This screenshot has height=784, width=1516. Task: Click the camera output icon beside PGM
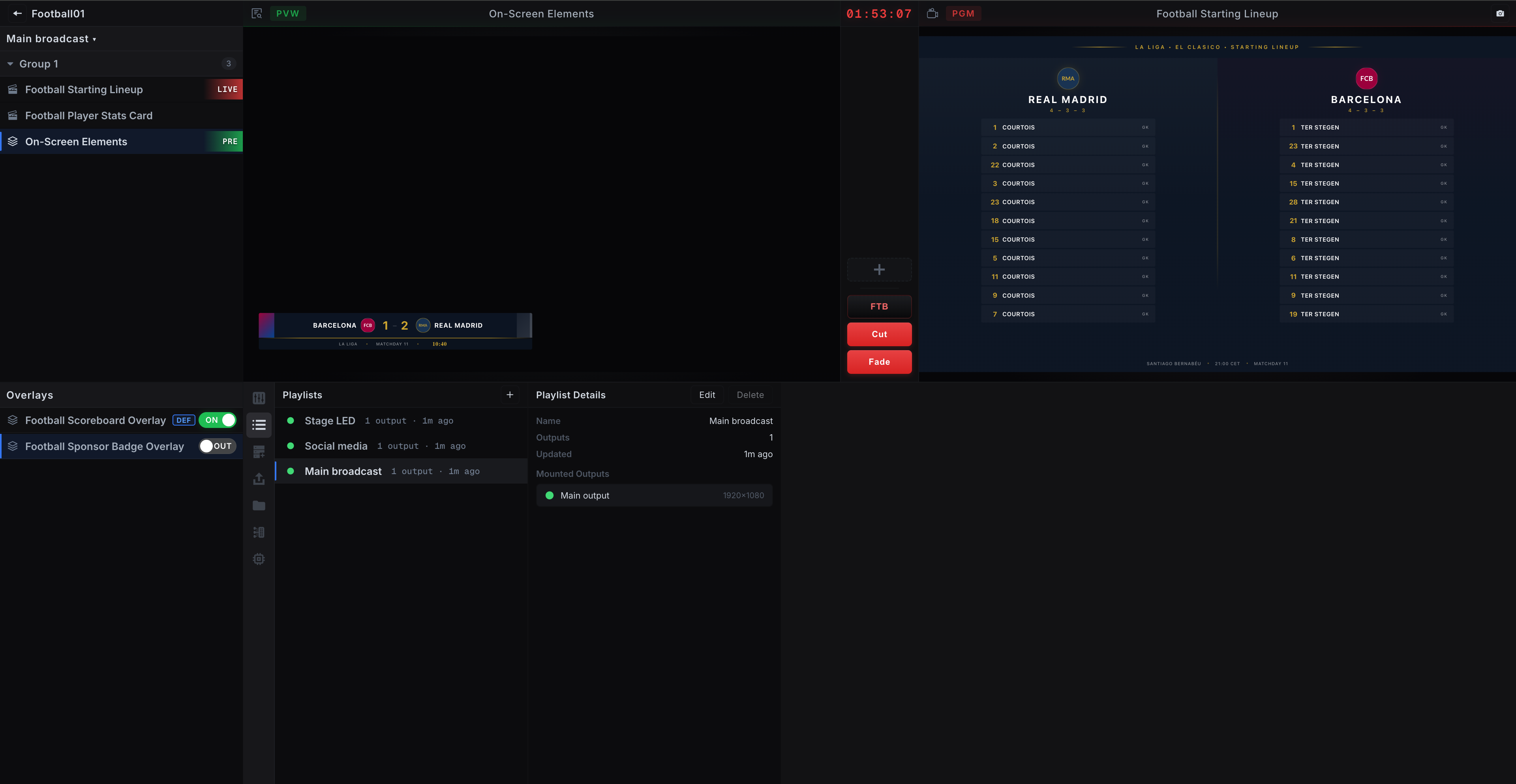(x=932, y=13)
